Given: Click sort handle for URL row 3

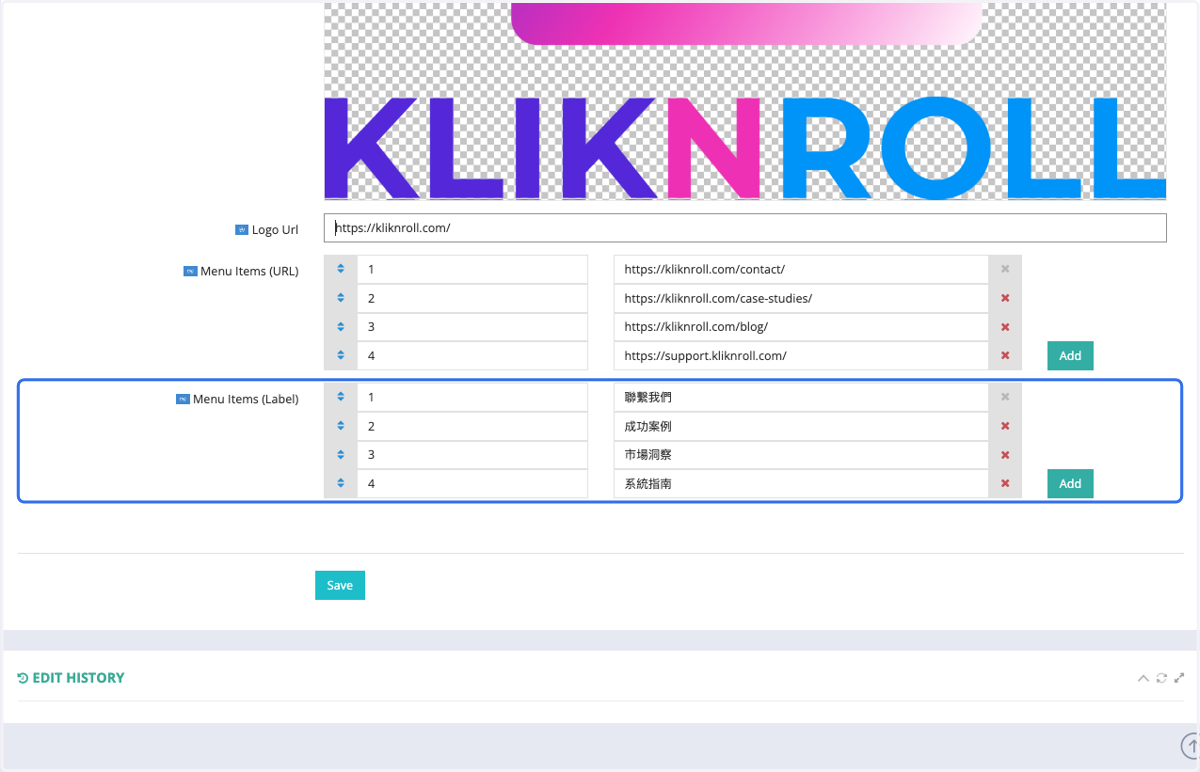Looking at the screenshot, I should pos(341,327).
